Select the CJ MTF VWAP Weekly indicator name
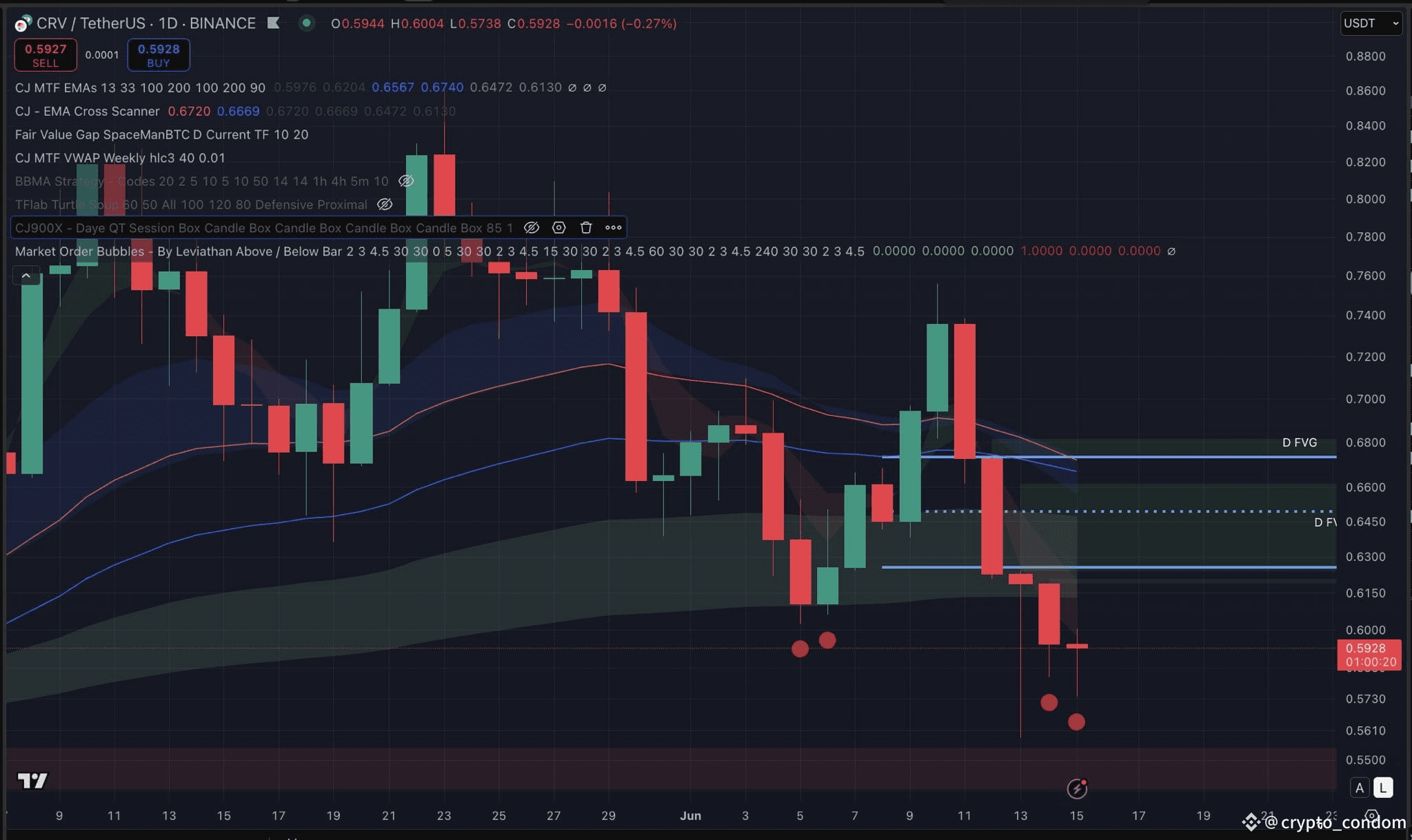 pos(120,158)
